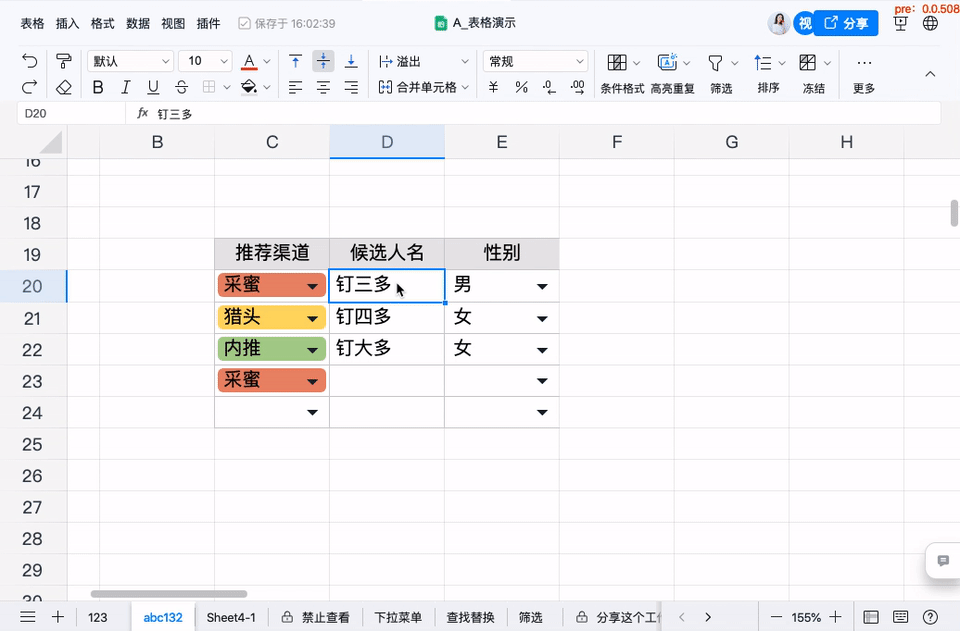Click the formula bar showing 钉三多
960x631 pixels.
click(x=533, y=113)
